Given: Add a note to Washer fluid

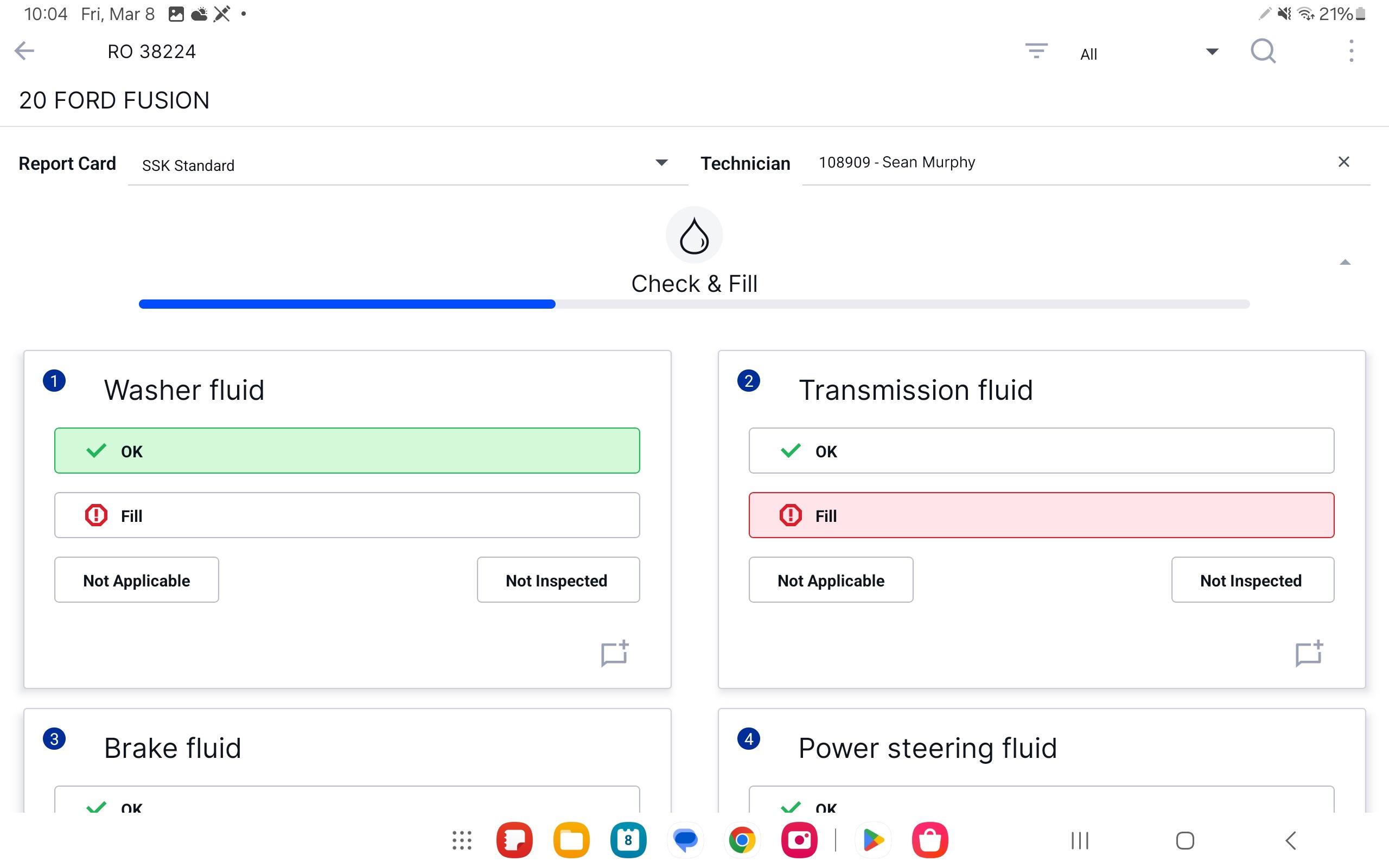Looking at the screenshot, I should click(615, 653).
